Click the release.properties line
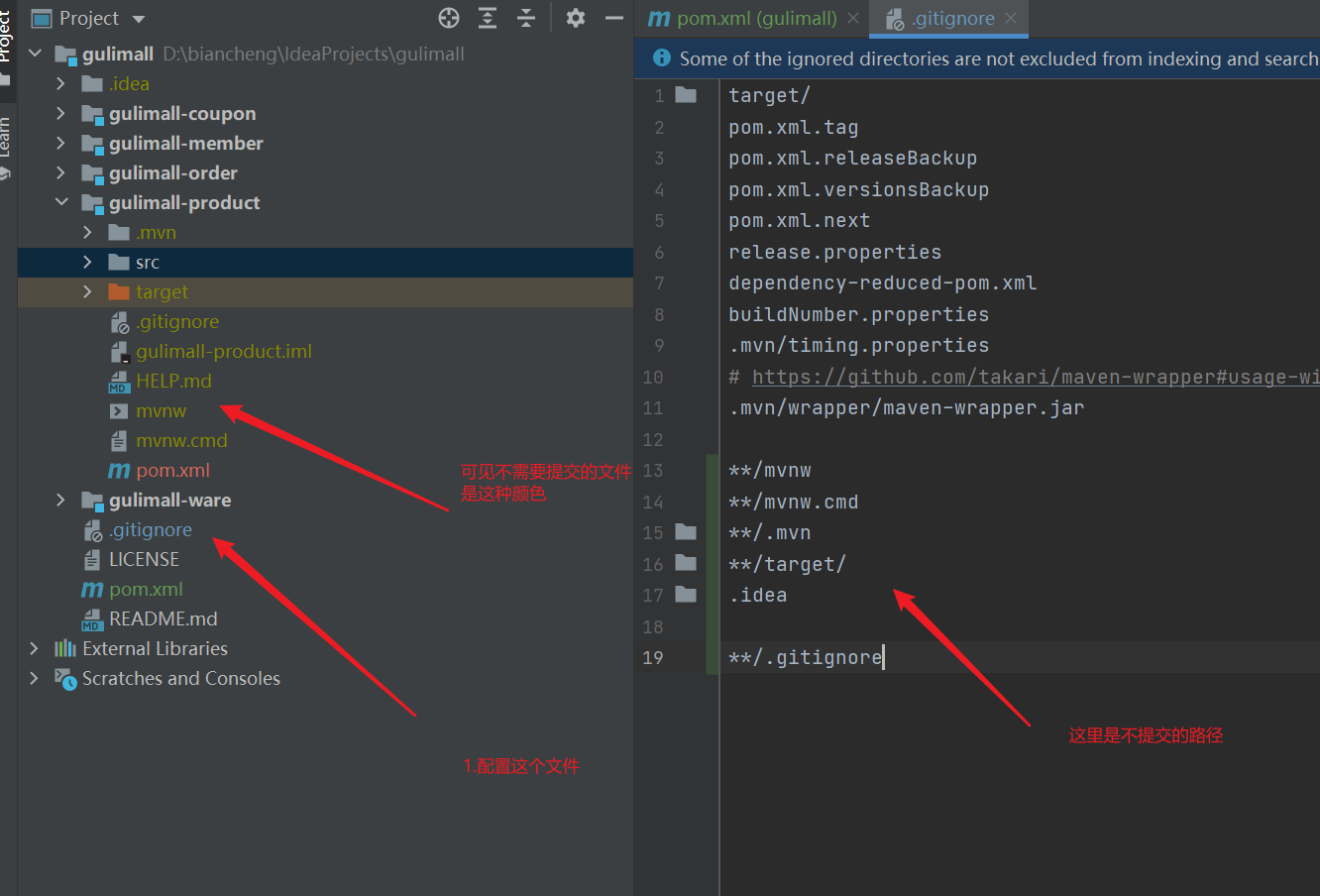Viewport: 1320px width, 896px height. [x=834, y=252]
